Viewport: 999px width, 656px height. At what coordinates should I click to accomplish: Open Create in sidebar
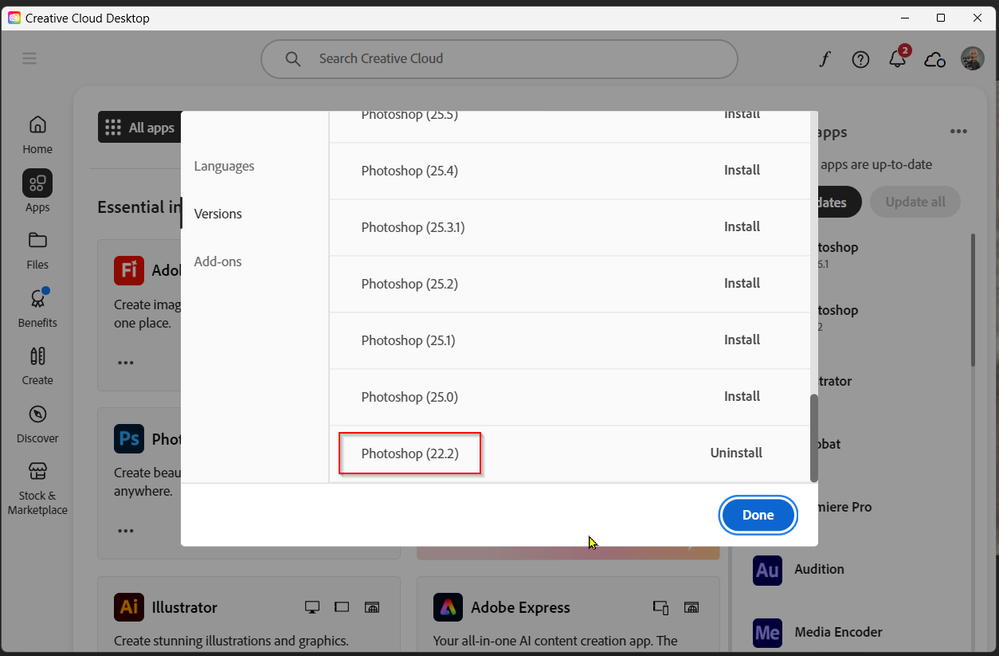pyautogui.click(x=38, y=366)
